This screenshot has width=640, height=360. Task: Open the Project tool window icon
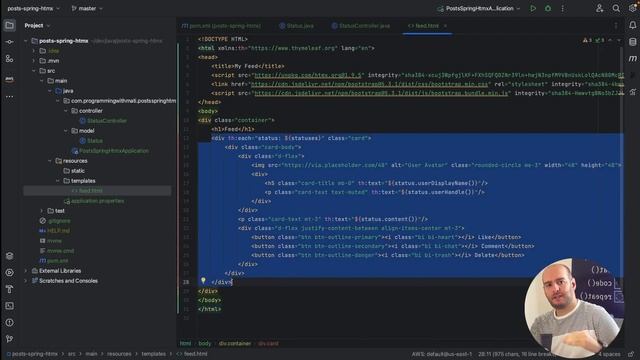pos(9,25)
